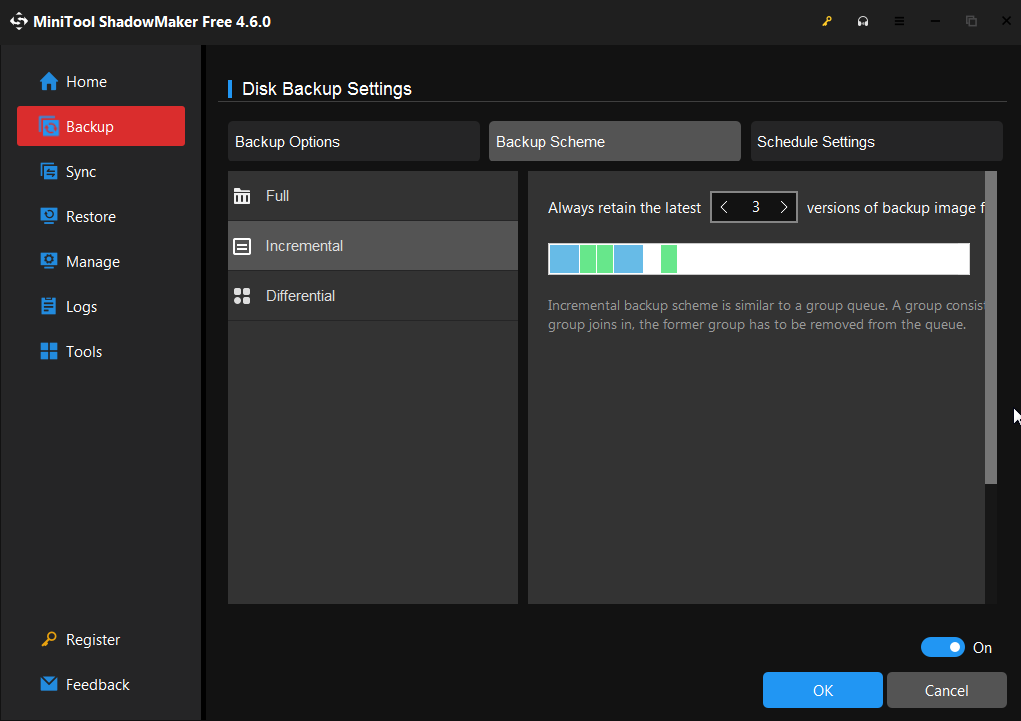1021x721 pixels.
Task: Click the Tools grid icon
Action: [49, 351]
